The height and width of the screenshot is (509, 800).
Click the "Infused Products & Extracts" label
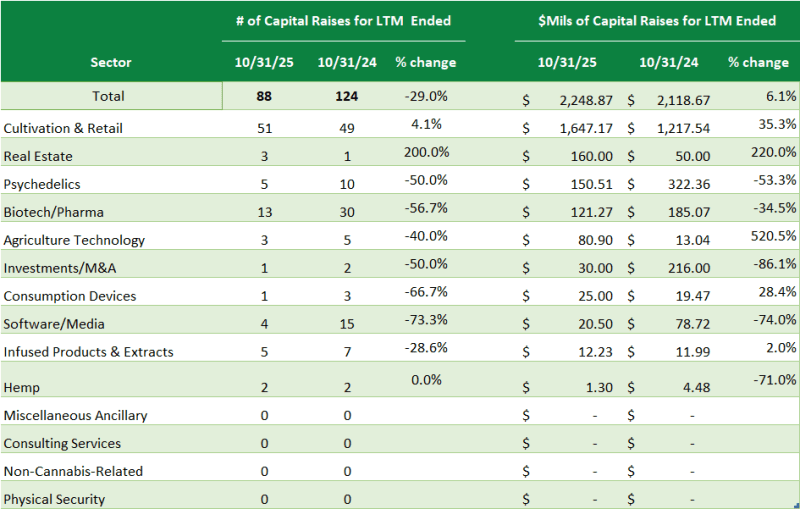tap(88, 352)
